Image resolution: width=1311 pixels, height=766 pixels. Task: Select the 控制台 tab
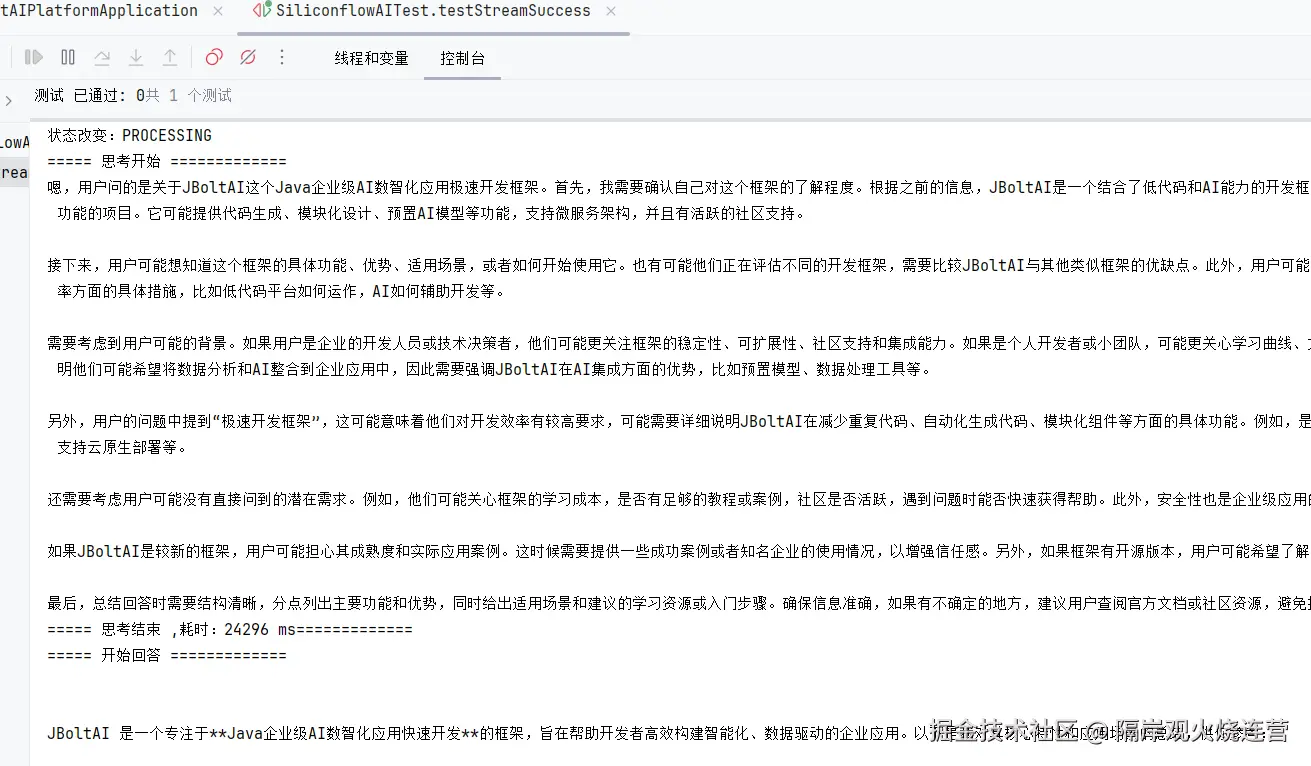(x=463, y=58)
